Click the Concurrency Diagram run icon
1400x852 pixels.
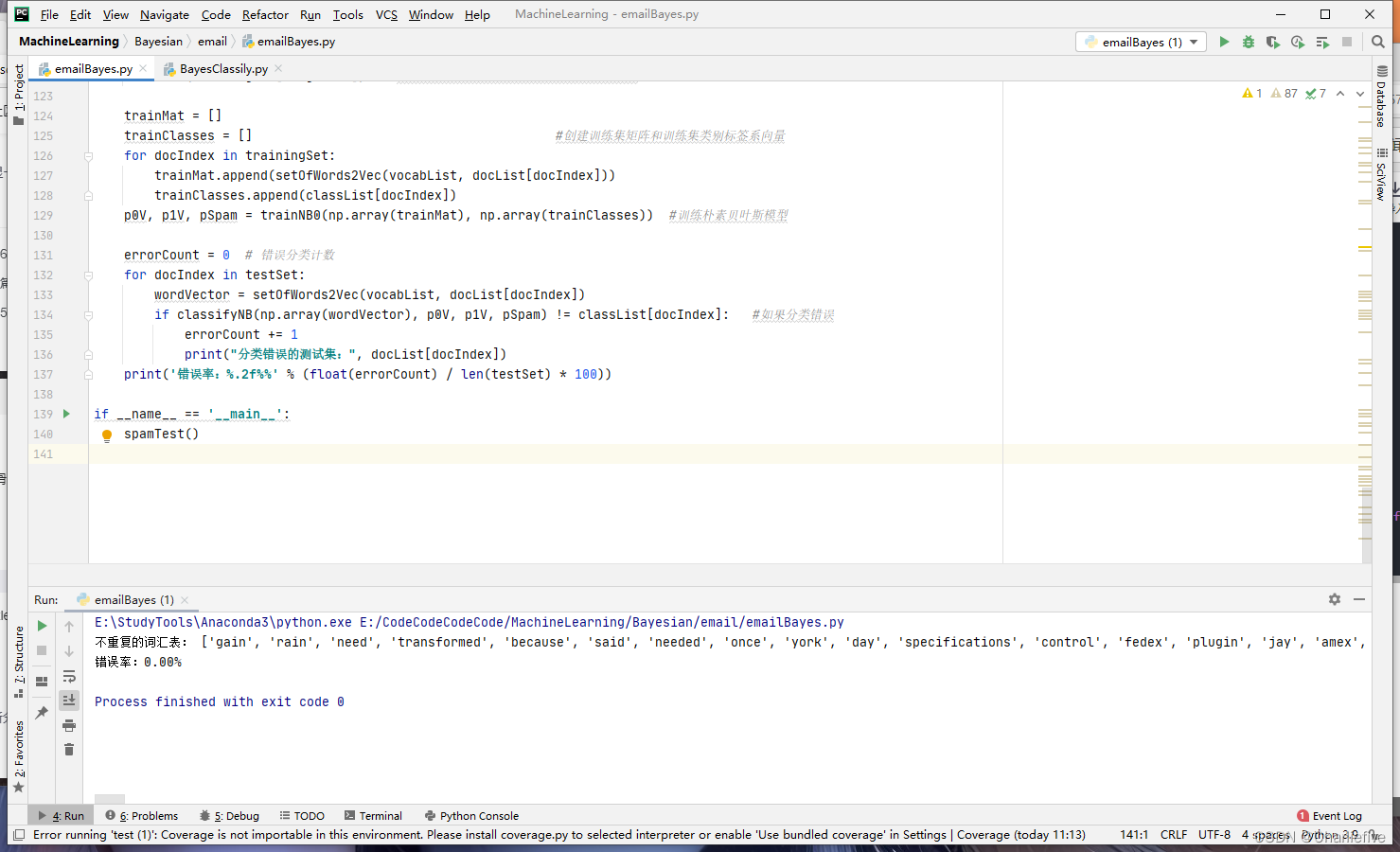[x=1322, y=42]
